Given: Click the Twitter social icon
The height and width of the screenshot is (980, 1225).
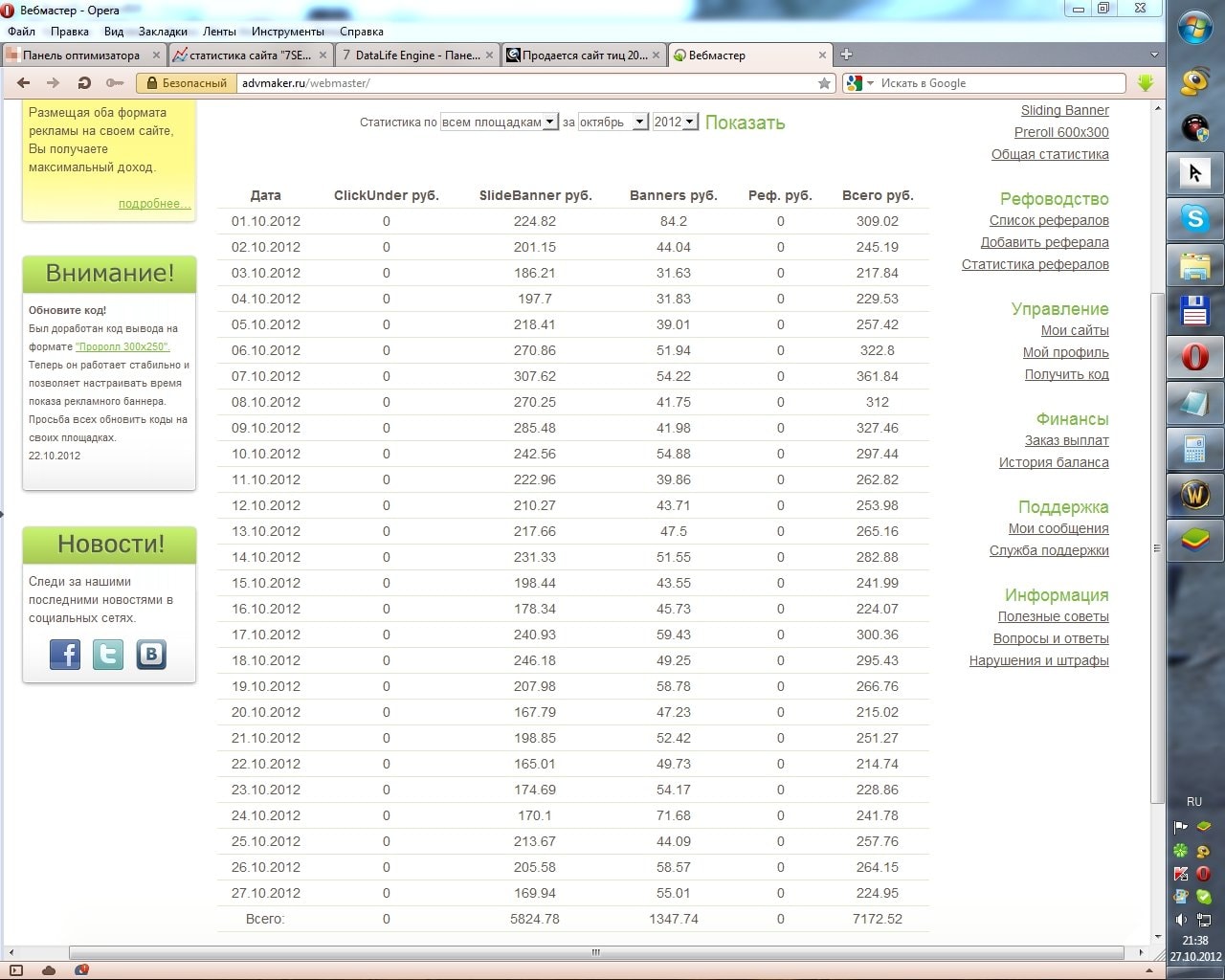Looking at the screenshot, I should 108,654.
